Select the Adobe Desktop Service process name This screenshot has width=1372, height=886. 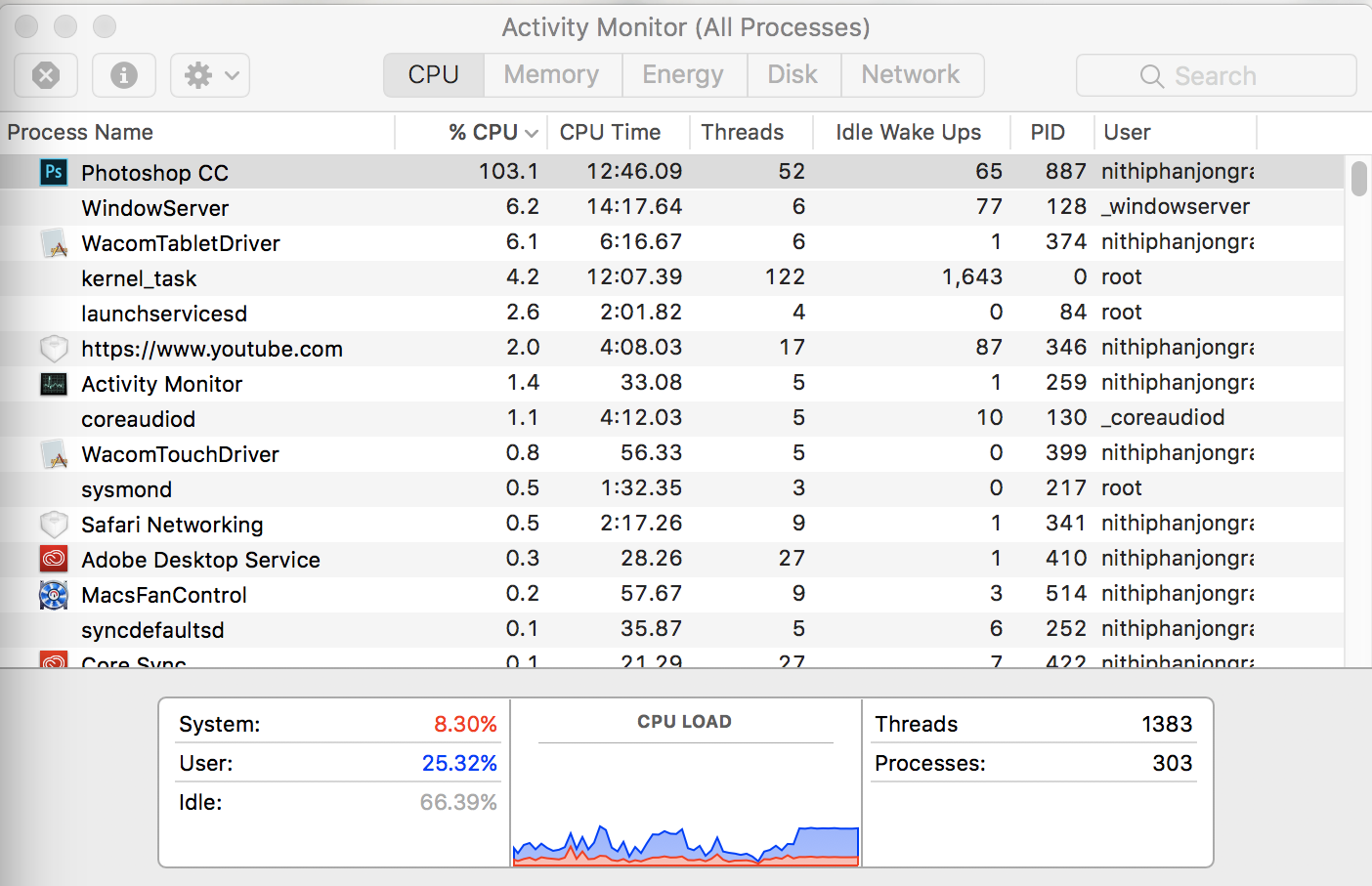[200, 560]
